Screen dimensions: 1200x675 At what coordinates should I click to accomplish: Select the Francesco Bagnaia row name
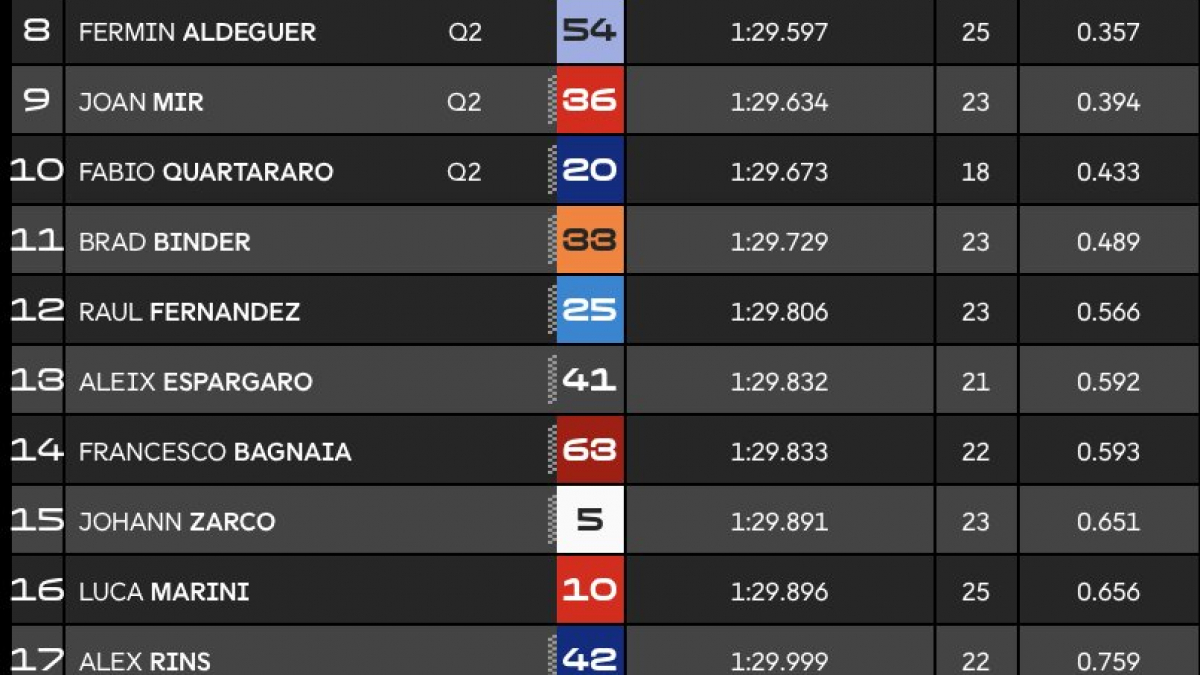pos(215,452)
